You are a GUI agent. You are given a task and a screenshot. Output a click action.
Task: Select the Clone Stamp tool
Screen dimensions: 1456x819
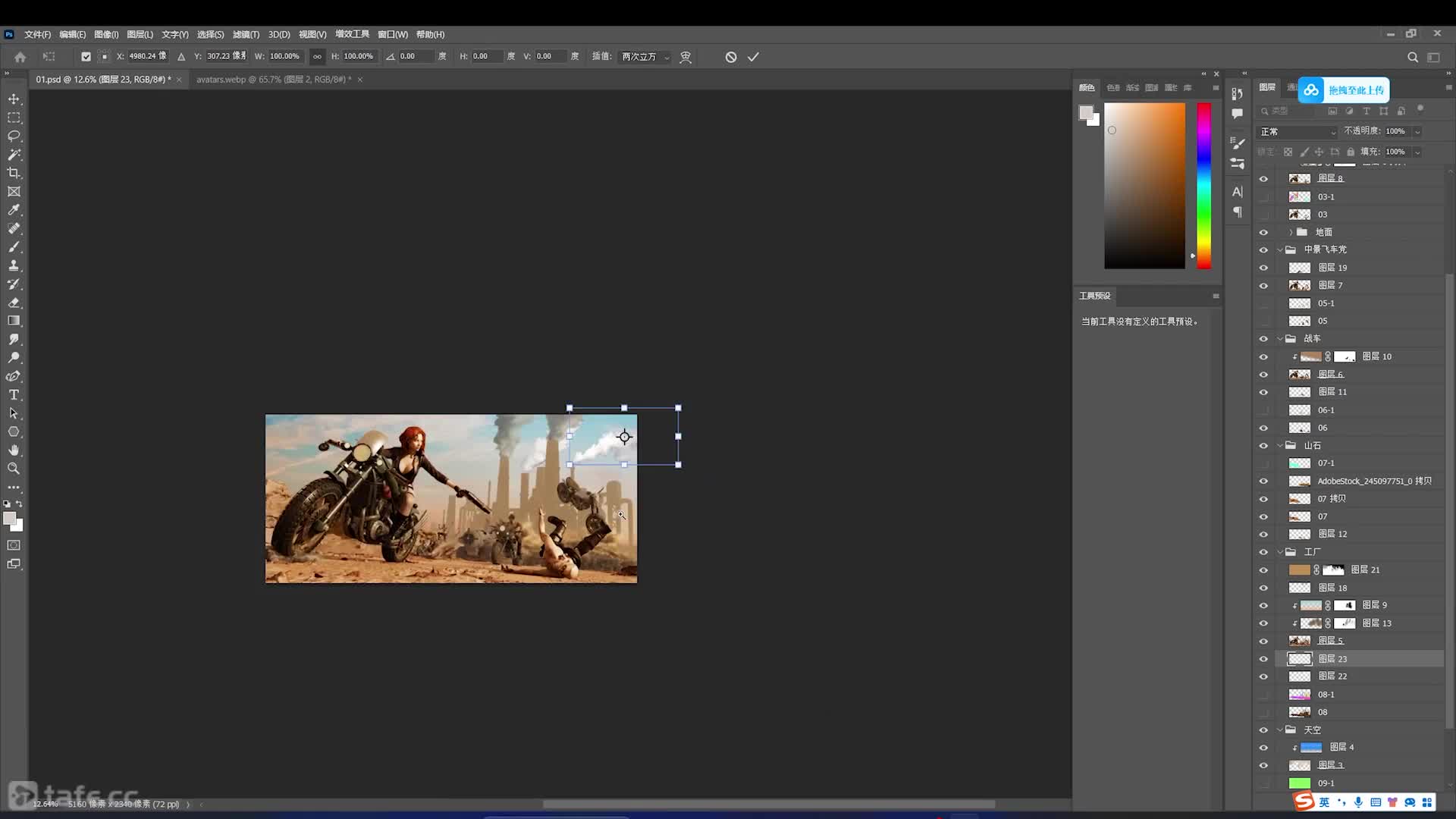14,265
